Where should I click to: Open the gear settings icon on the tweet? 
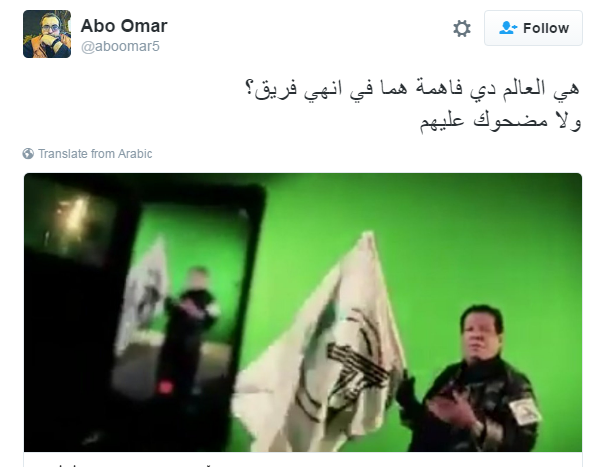coord(462,29)
